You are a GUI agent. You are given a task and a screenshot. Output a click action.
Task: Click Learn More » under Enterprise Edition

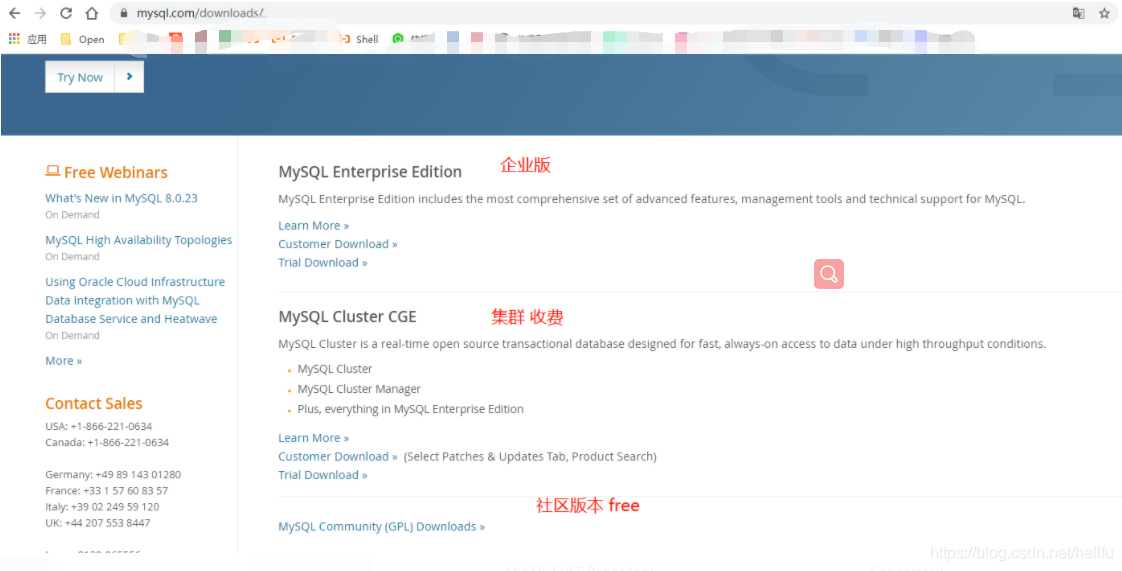click(x=313, y=225)
